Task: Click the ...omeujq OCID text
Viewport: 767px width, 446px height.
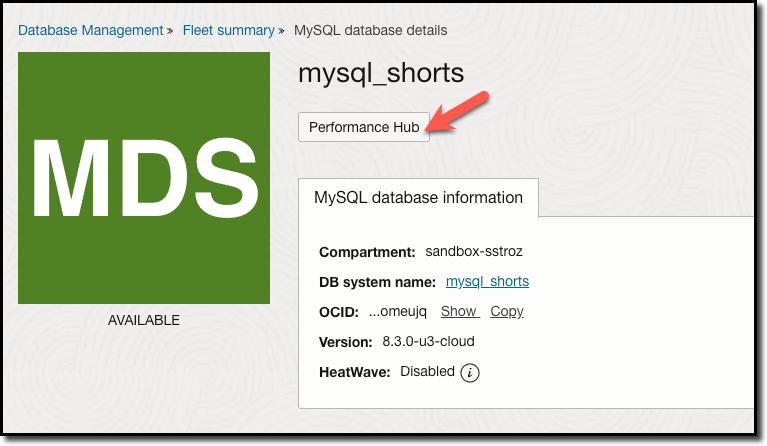Action: (x=398, y=312)
